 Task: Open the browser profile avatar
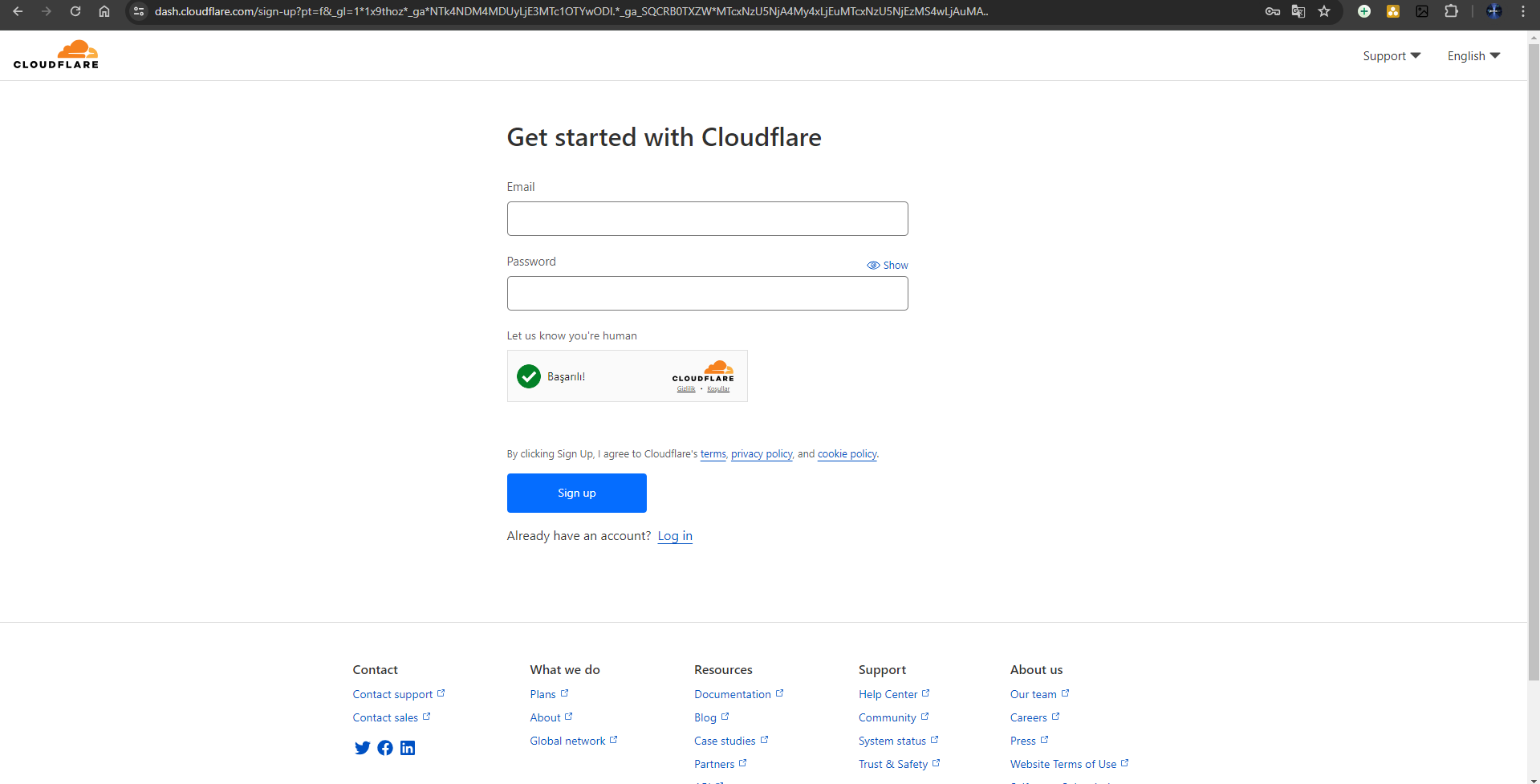pos(1494,11)
